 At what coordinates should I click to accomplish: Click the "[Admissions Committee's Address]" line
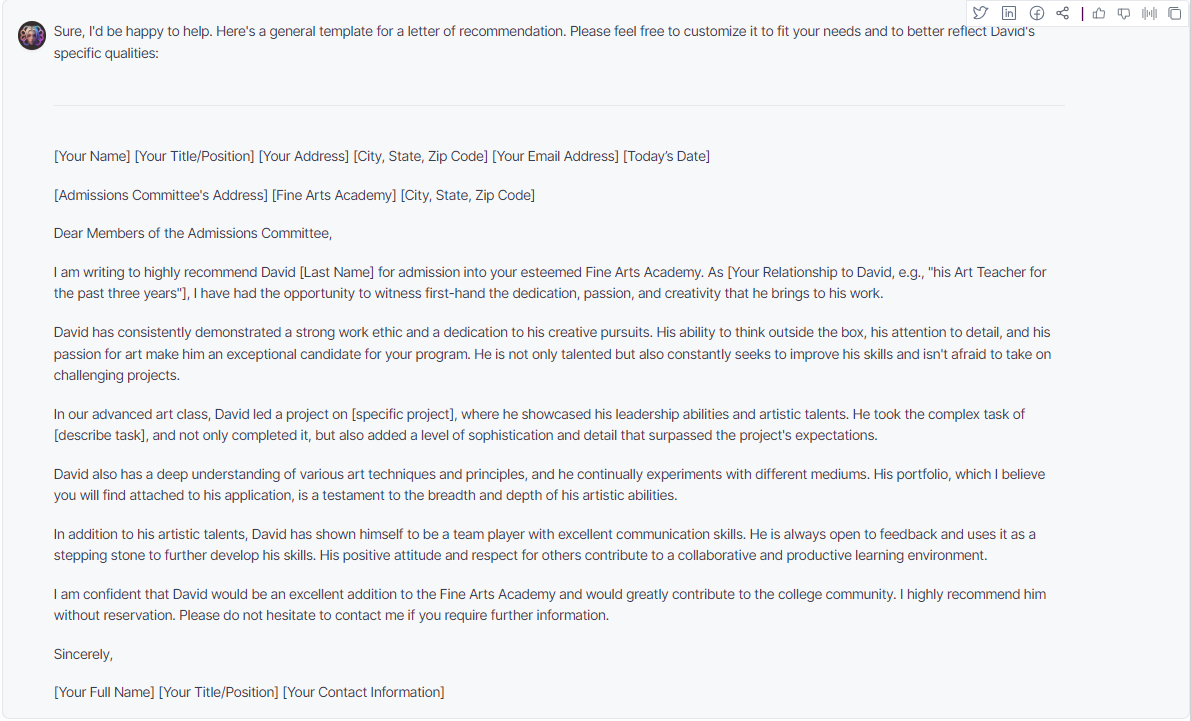coord(294,195)
